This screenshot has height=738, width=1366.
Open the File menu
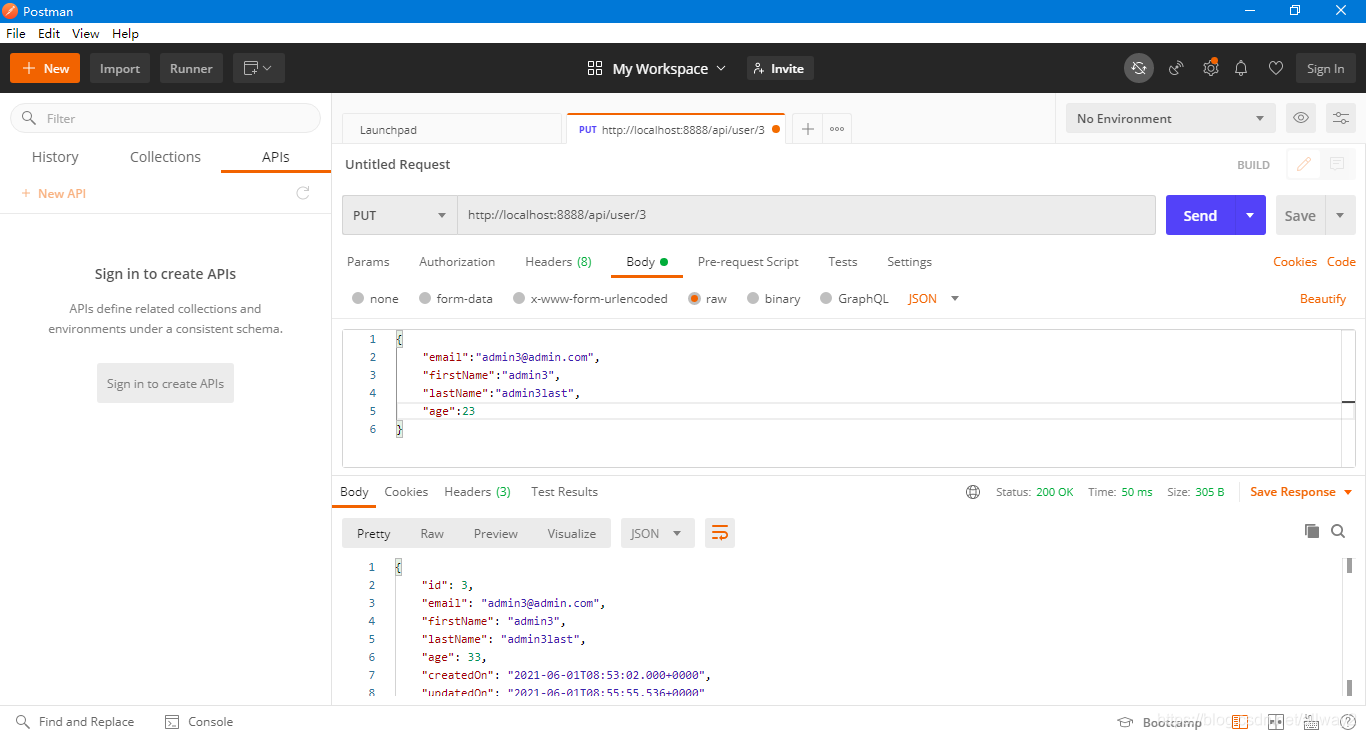click(15, 33)
